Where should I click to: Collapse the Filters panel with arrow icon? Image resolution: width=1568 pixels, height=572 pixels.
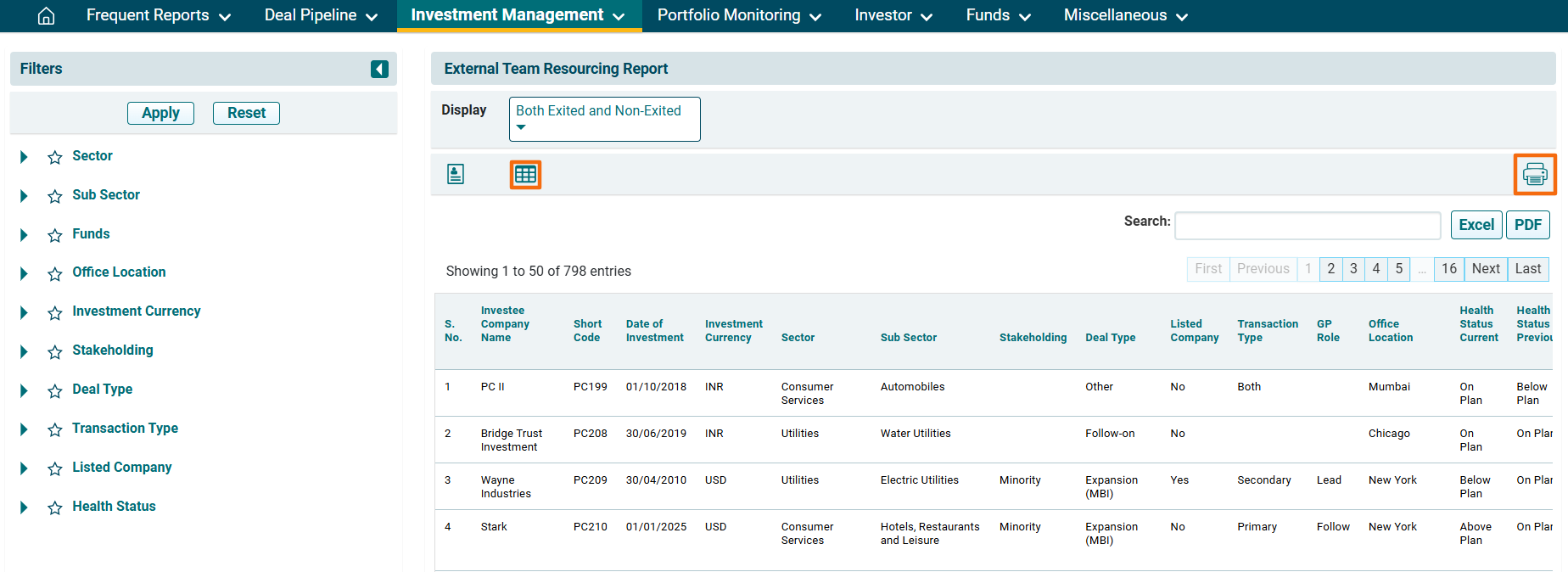click(379, 69)
